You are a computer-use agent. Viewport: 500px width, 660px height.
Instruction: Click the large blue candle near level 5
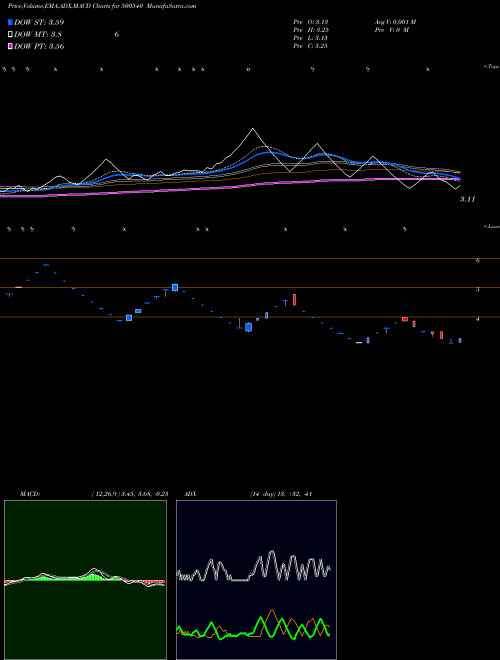pyautogui.click(x=175, y=287)
